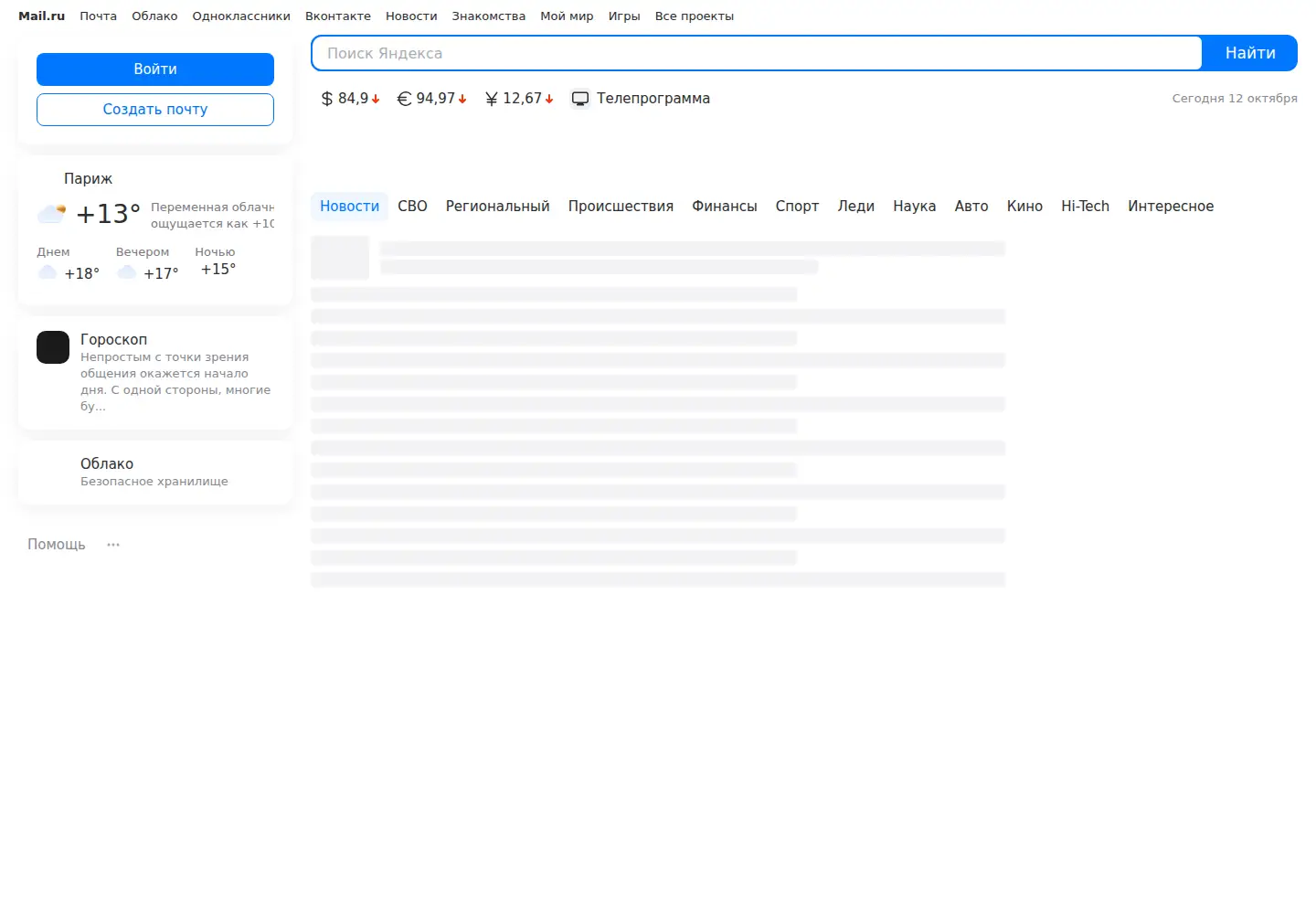1316x914 pixels.
Task: Open the Облако Безопасное хранилище widget
Action: click(x=155, y=473)
